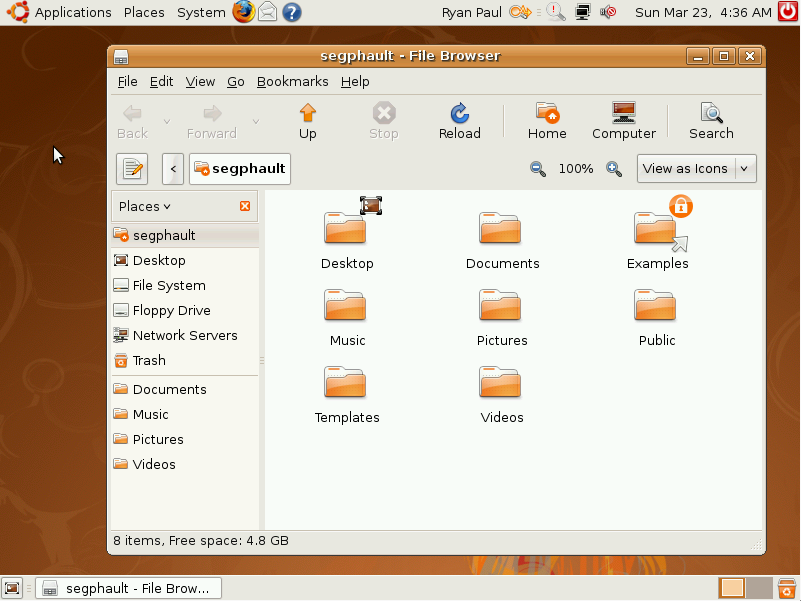Click the segphault path bar button

240,169
